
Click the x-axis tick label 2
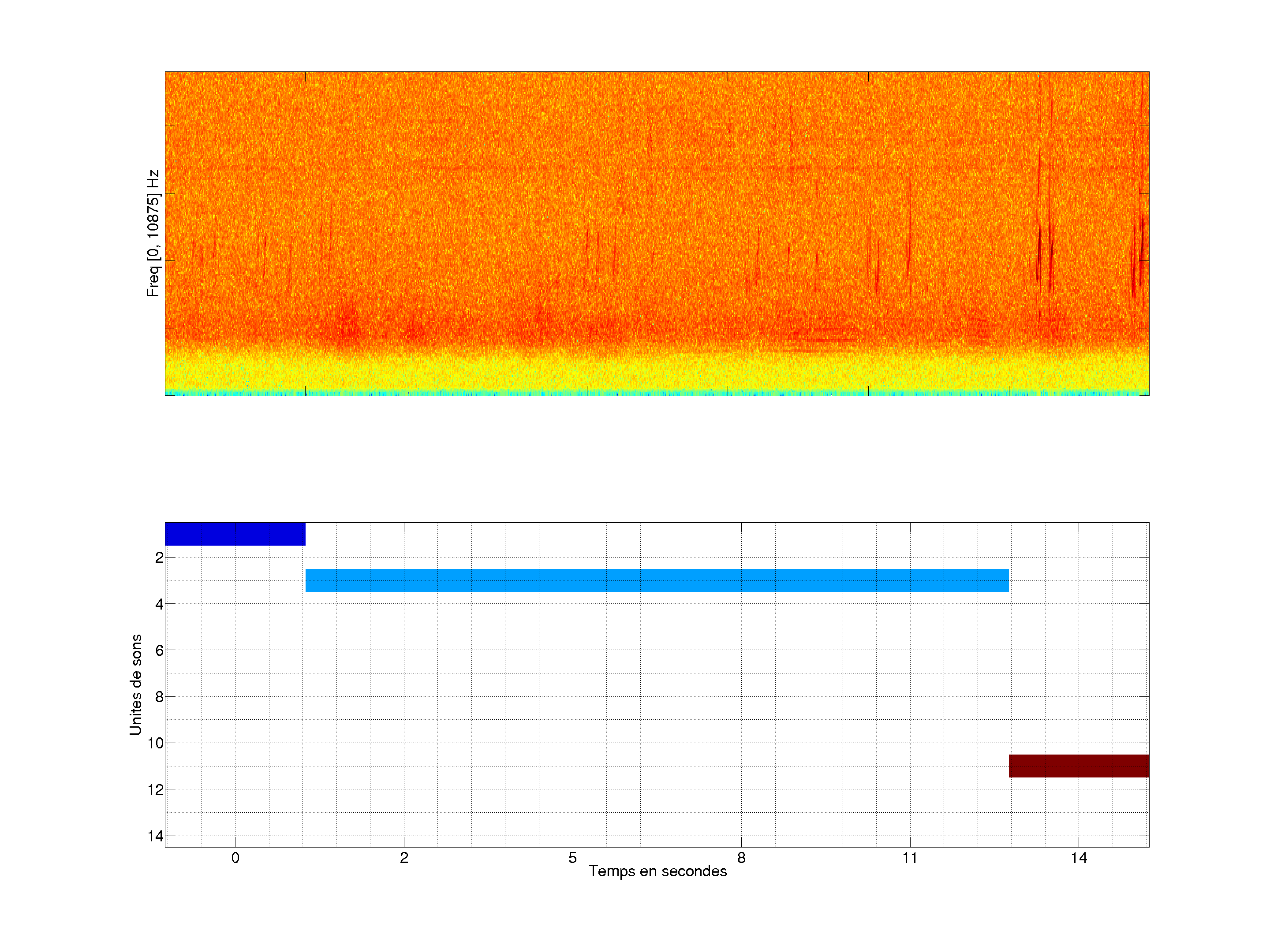[403, 858]
